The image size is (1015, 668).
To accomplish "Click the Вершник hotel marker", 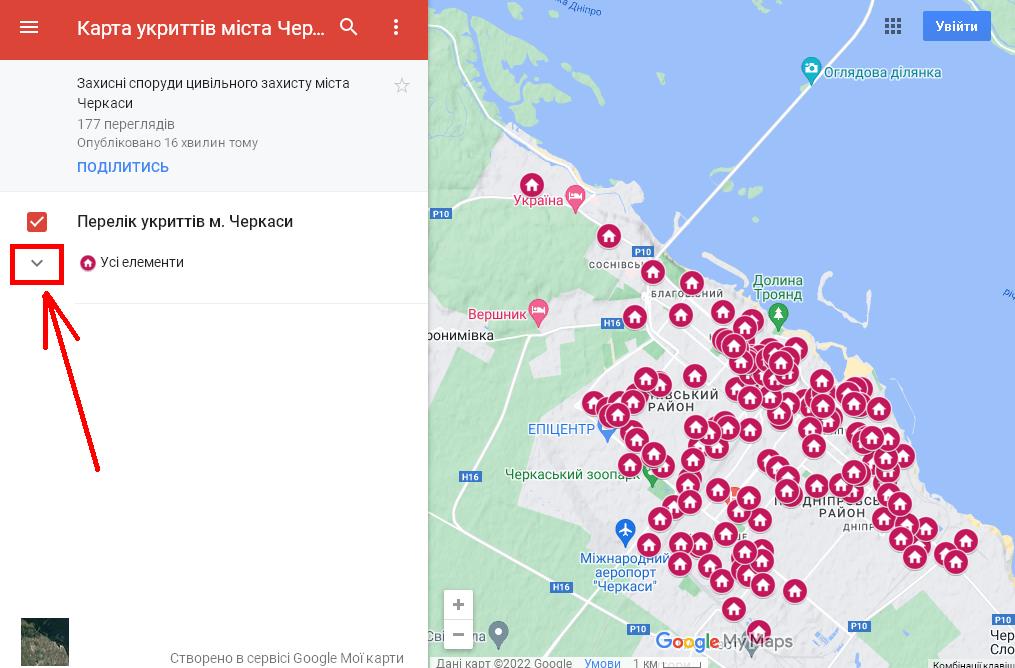I will tap(539, 310).
